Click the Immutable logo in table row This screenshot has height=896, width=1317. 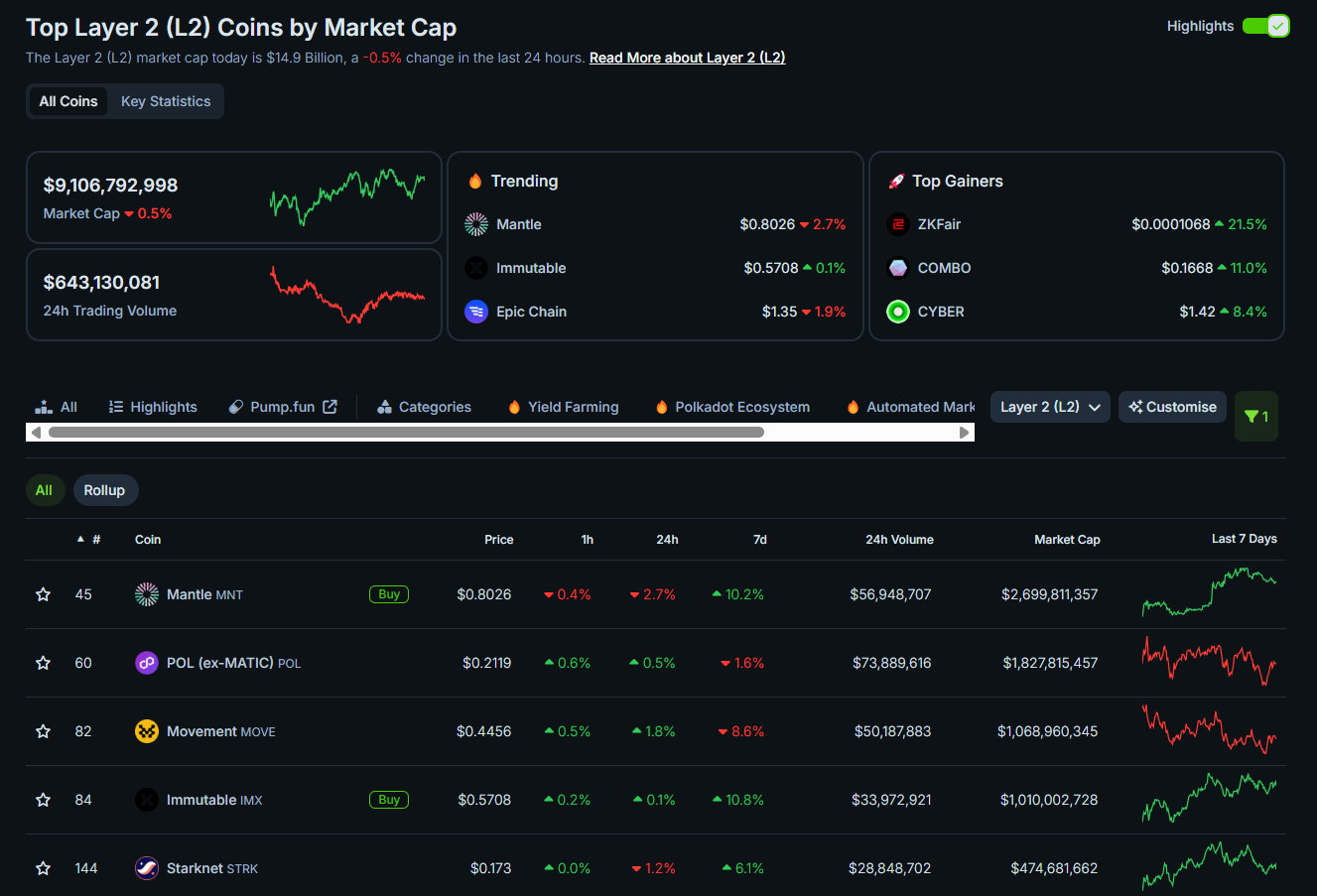click(147, 800)
